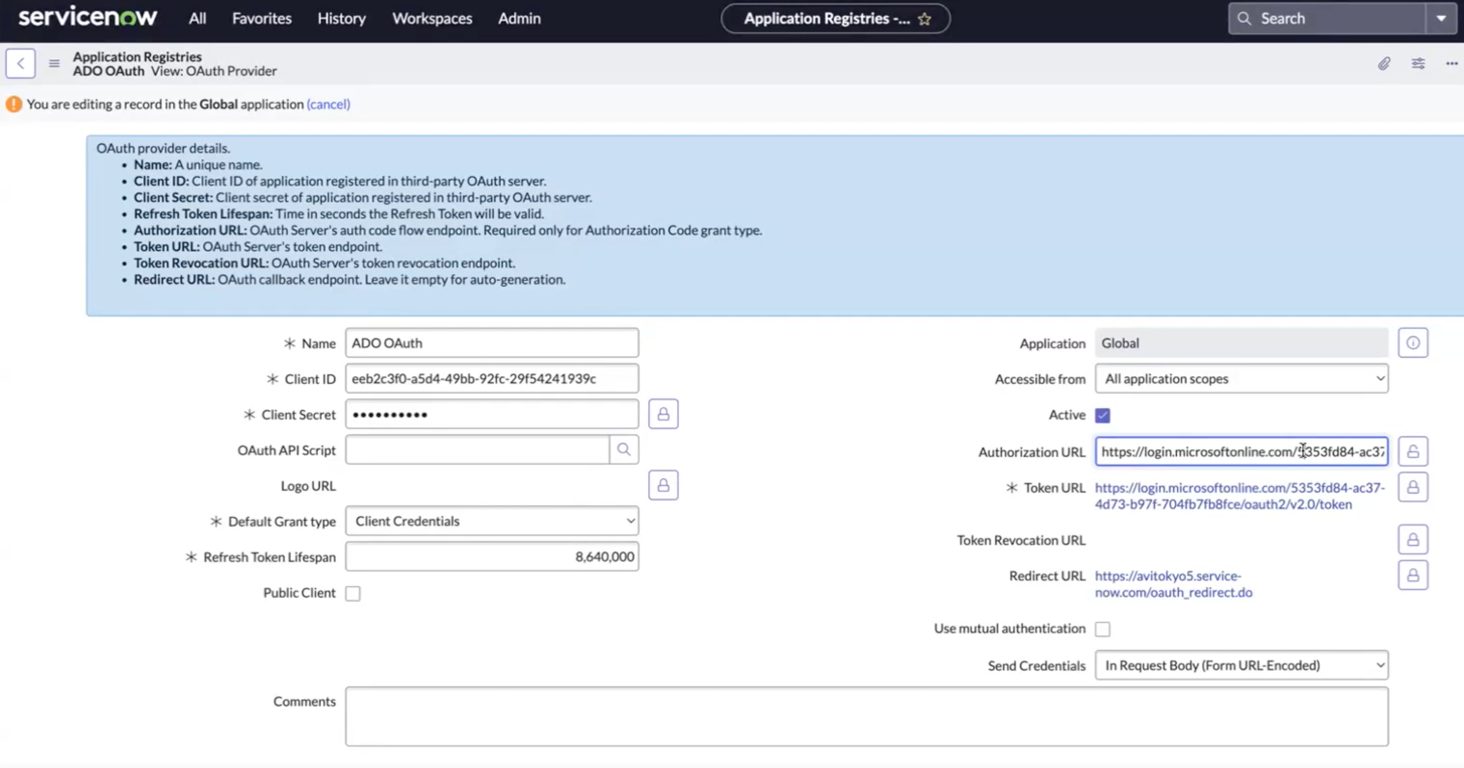Uncheck the Active checkbox
The width and height of the screenshot is (1464, 768).
tap(1103, 415)
